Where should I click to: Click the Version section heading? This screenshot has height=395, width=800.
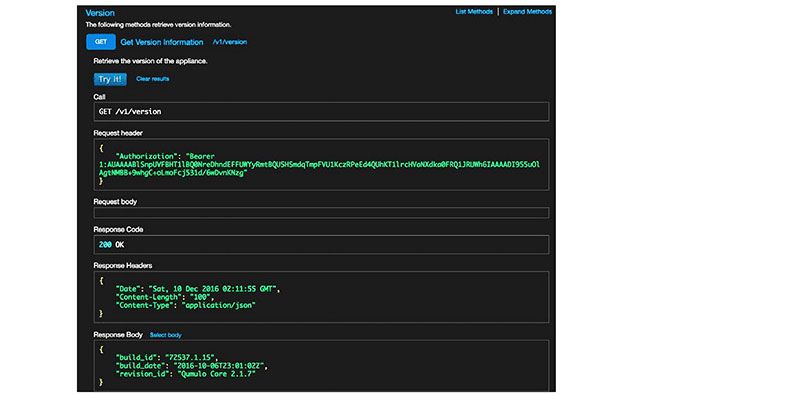point(100,13)
